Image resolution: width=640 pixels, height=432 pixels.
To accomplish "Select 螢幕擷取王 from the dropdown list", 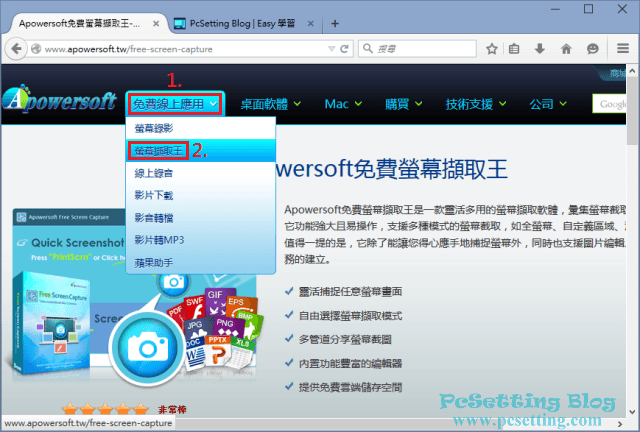I will point(158,150).
